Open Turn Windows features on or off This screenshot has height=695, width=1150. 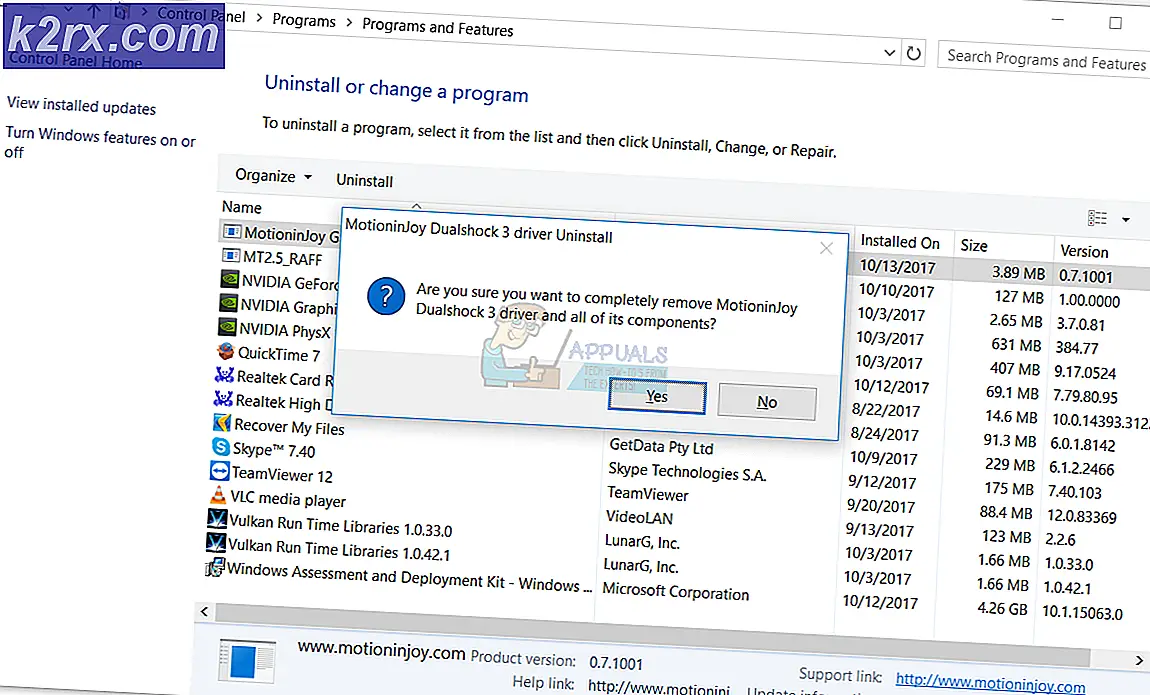click(100, 142)
